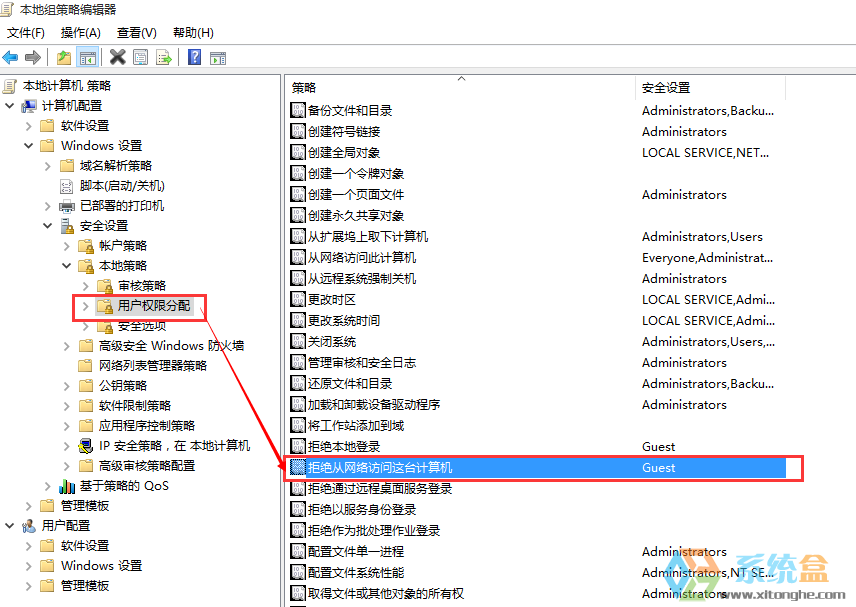The image size is (856, 607).
Task: Select the 创建永久共享对象 policy
Action: 356,216
